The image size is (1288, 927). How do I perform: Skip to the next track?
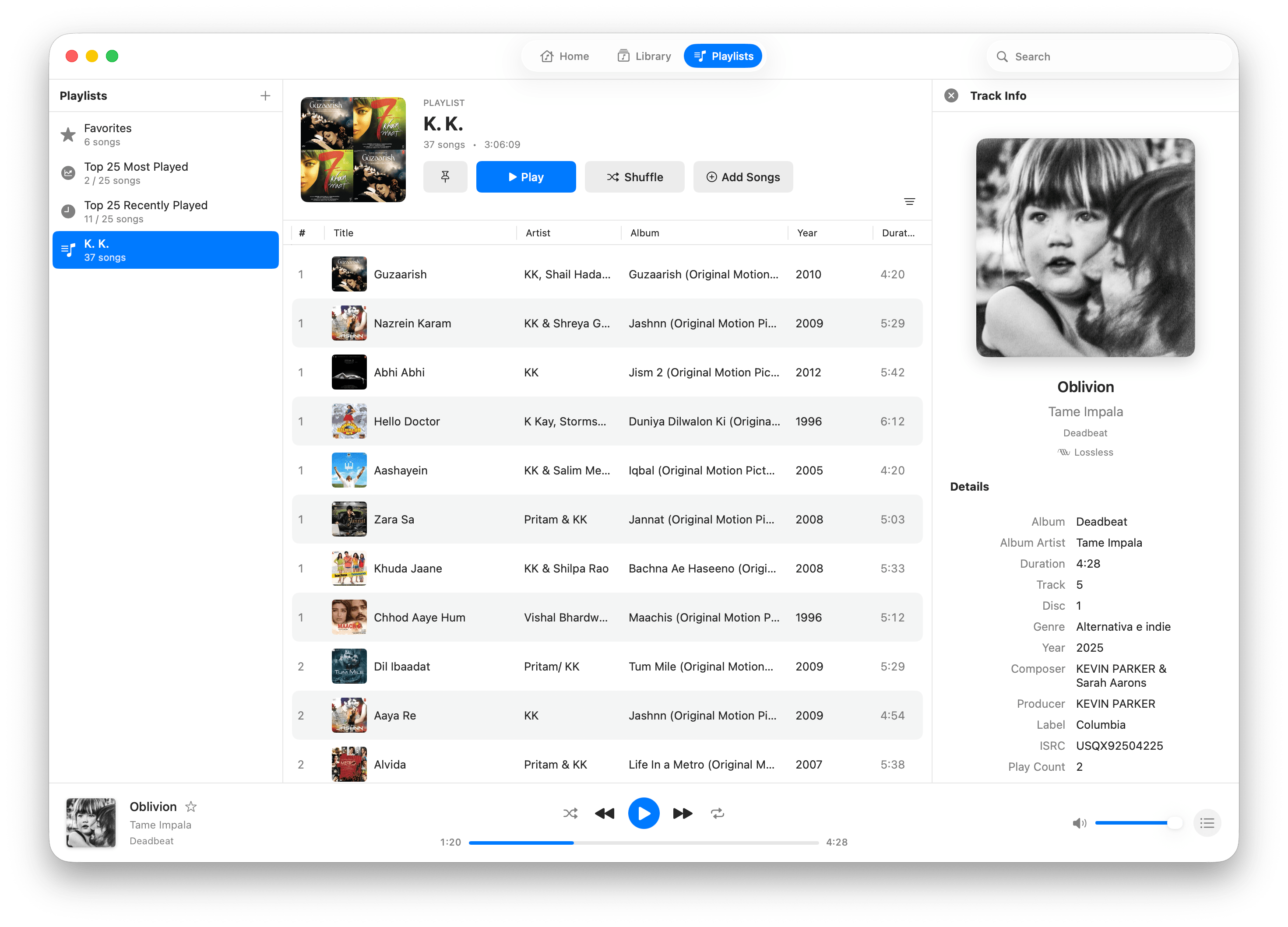[683, 814]
